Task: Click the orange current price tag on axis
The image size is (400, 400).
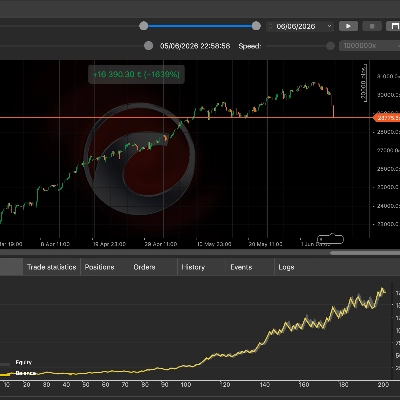Action: point(387,118)
